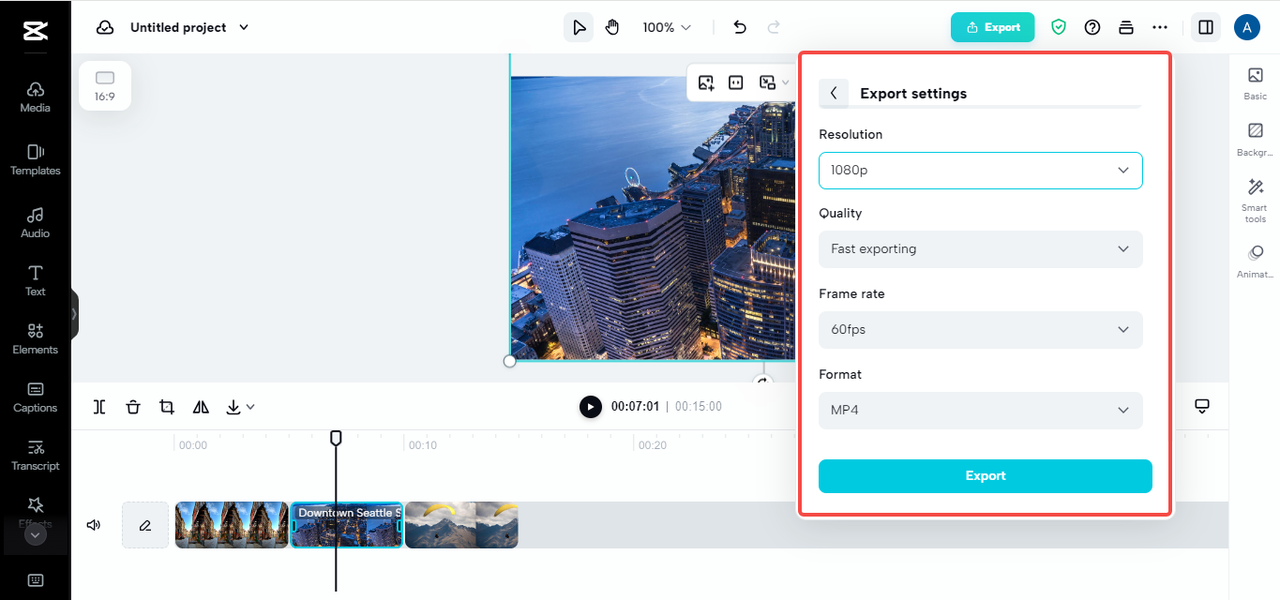Open the more options ellipsis menu
This screenshot has width=1280, height=600.
(1160, 28)
